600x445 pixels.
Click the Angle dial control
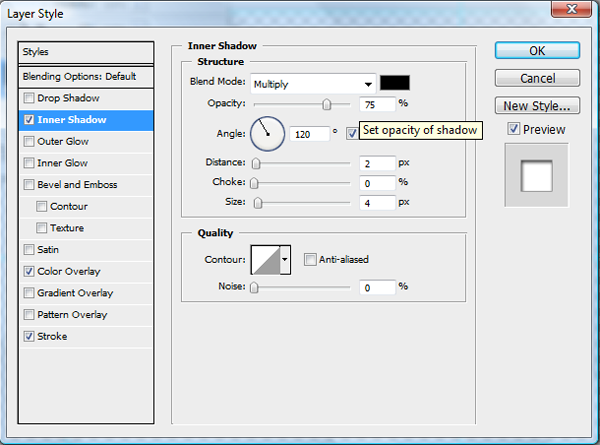pyautogui.click(x=267, y=134)
